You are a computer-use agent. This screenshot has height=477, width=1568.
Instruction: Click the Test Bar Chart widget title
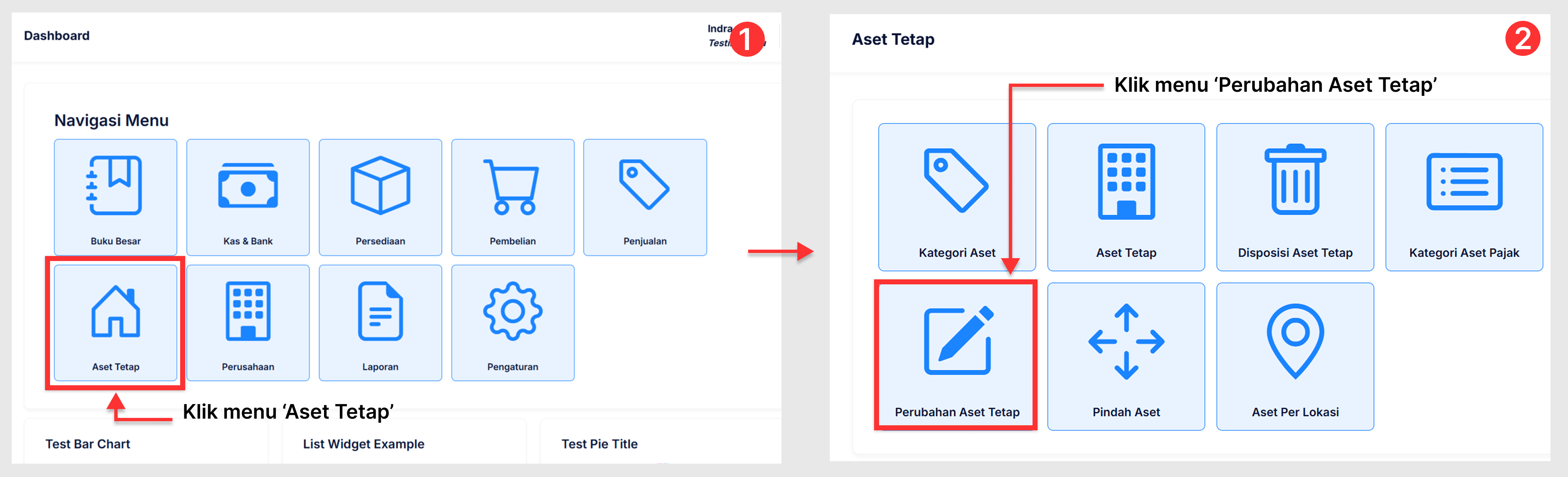coord(88,444)
